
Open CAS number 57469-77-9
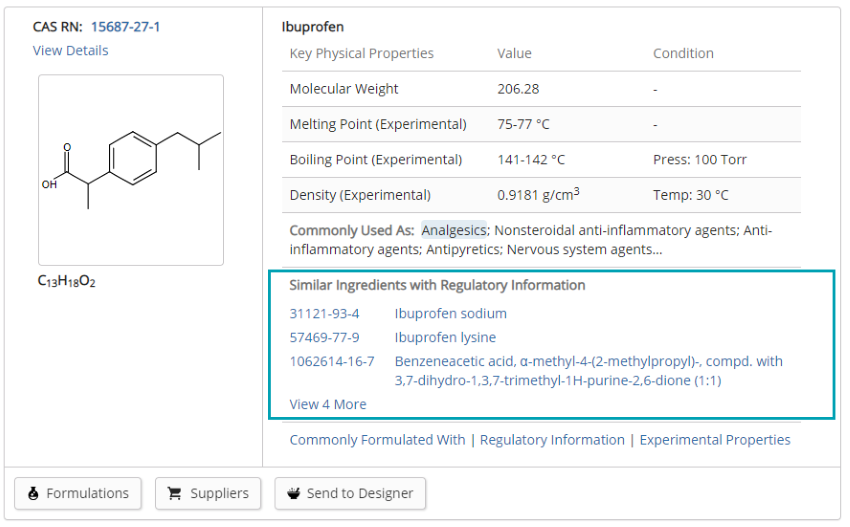click(x=324, y=337)
